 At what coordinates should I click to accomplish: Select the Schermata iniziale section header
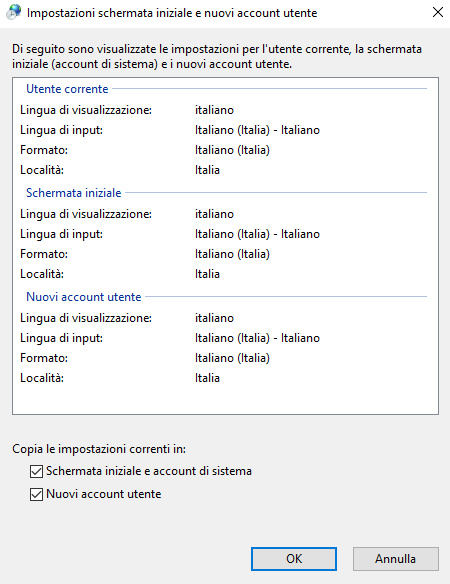(x=74, y=193)
